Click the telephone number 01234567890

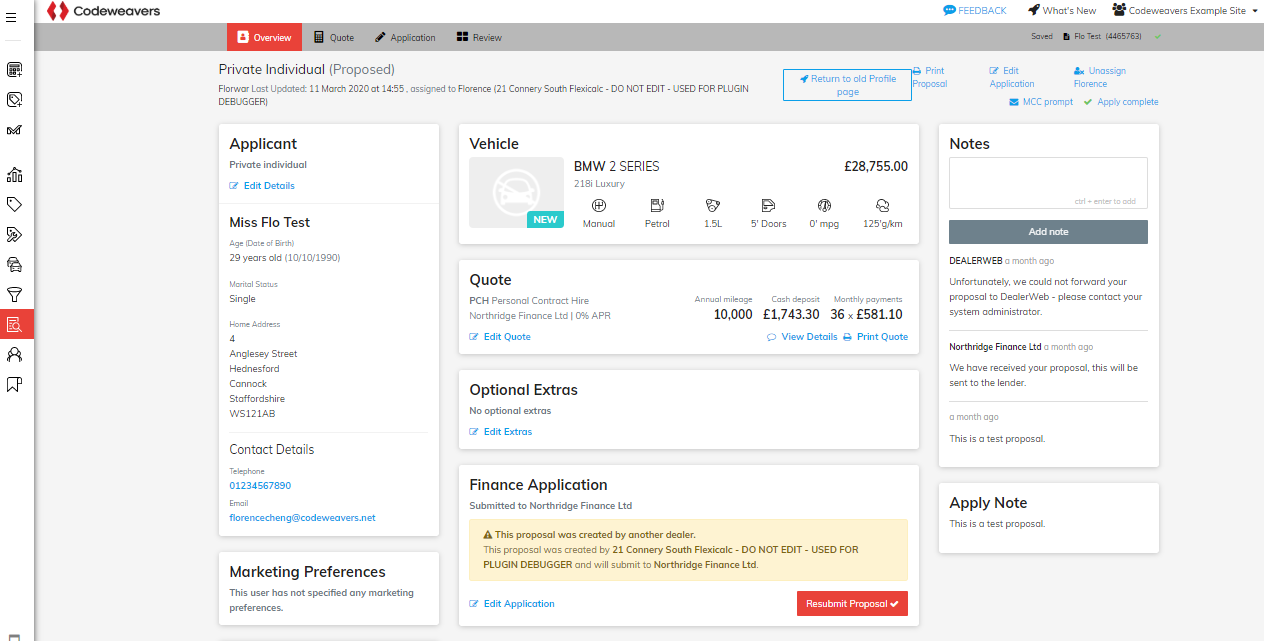coord(260,486)
